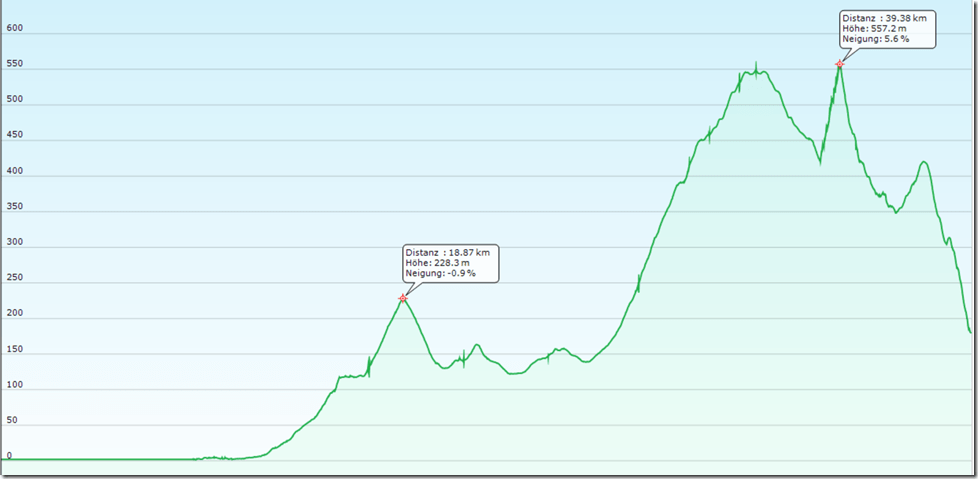Click the red marker at 18.87 km
Image resolution: width=978 pixels, height=479 pixels.
click(403, 298)
